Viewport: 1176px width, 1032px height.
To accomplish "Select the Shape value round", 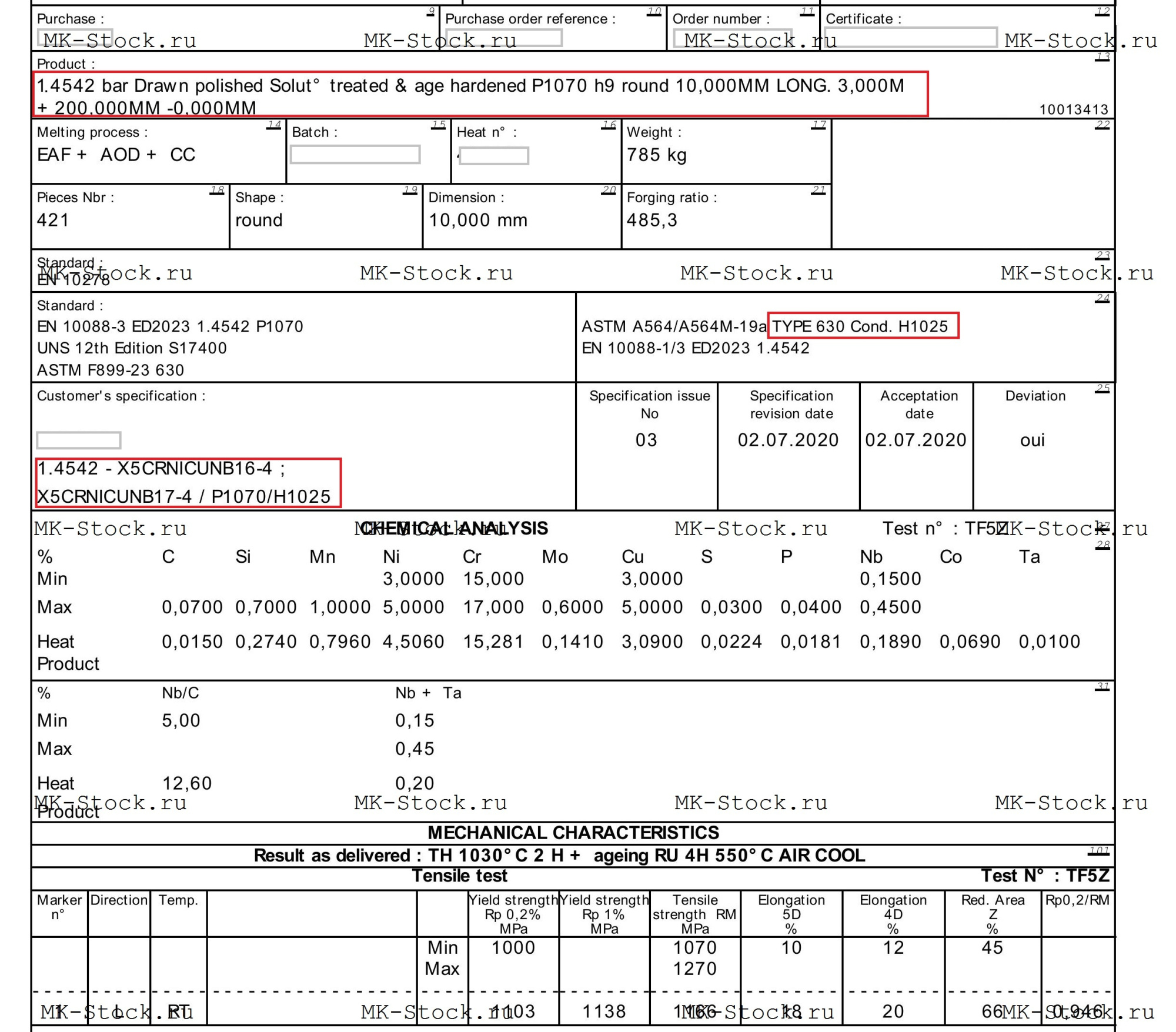I will 259,220.
